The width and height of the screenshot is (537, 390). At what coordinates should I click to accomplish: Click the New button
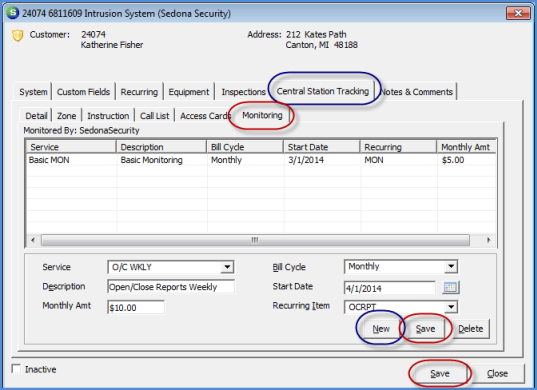click(x=381, y=329)
